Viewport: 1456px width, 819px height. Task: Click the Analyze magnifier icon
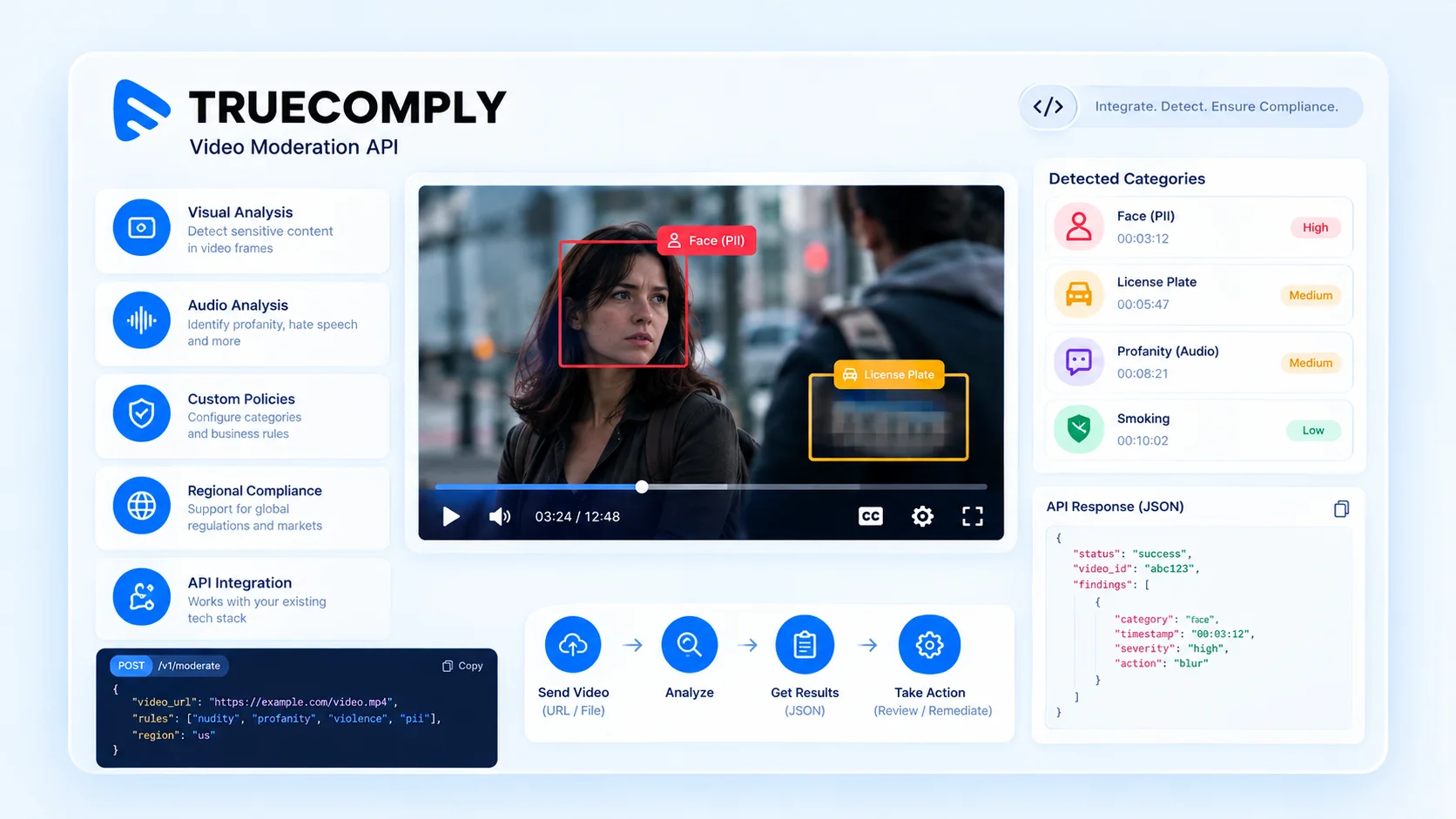(690, 645)
